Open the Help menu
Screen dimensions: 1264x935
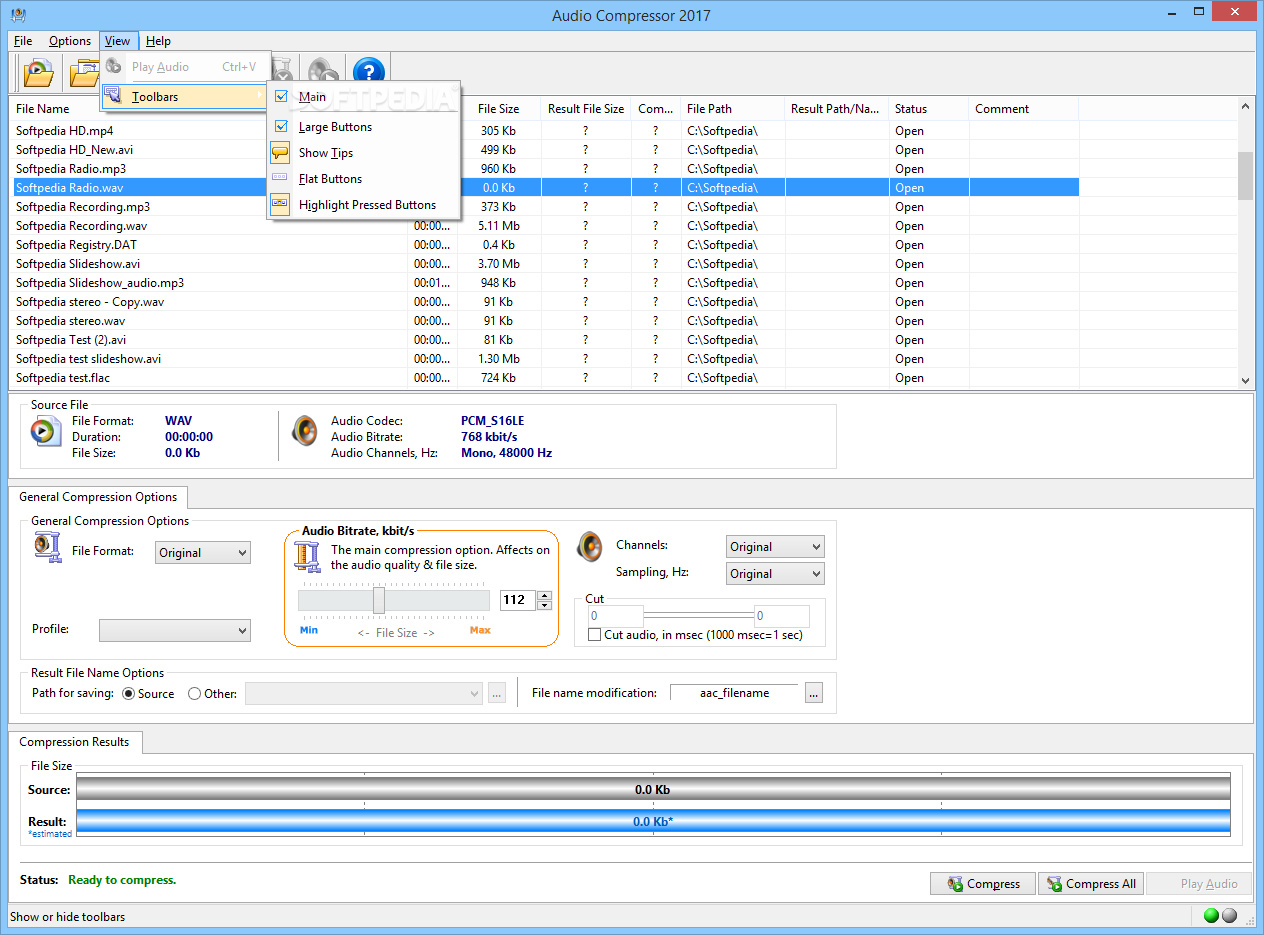[158, 41]
